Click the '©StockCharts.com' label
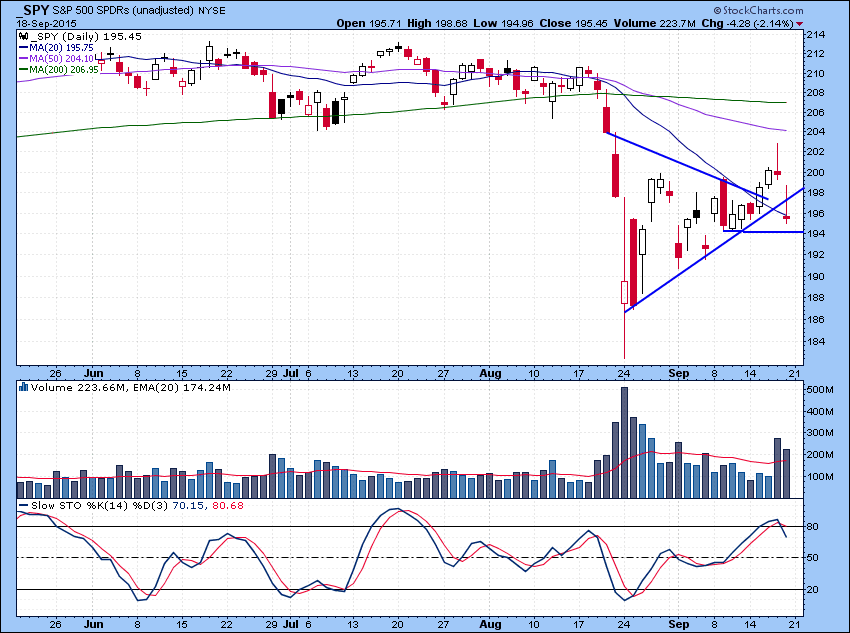This screenshot has height=633, width=850. click(x=758, y=10)
